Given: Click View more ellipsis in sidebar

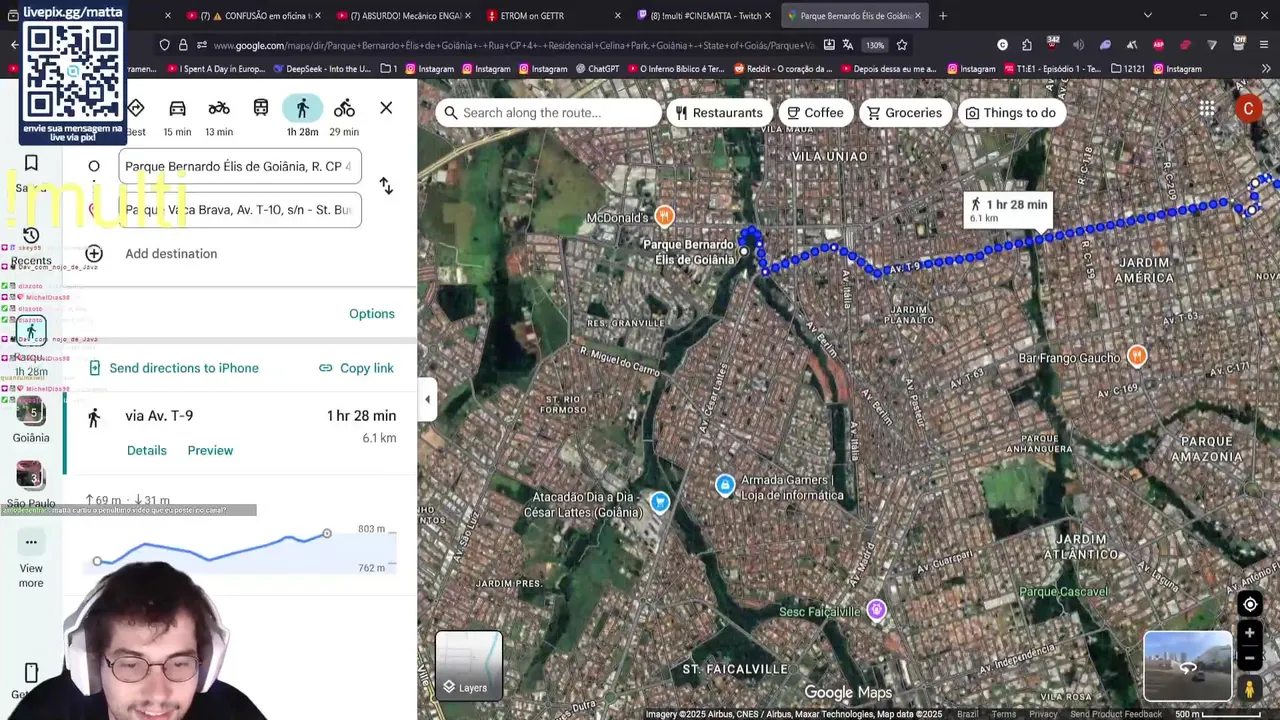Looking at the screenshot, I should (x=31, y=542).
